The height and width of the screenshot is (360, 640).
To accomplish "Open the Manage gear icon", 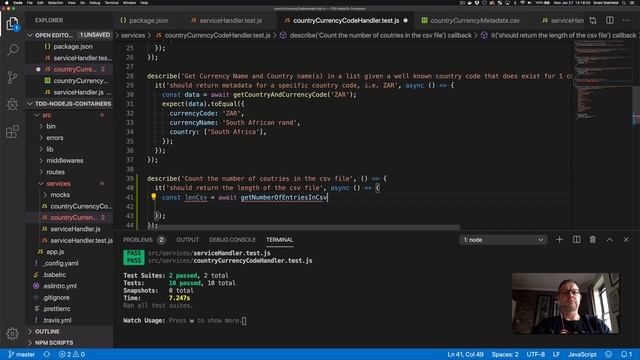I will [13, 333].
